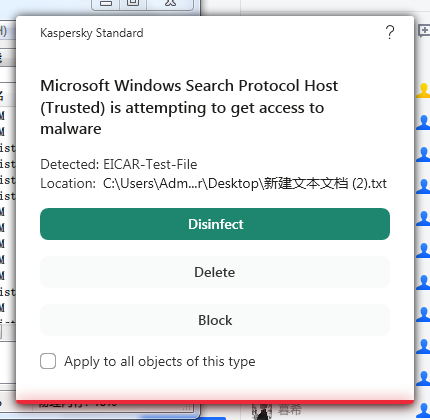Click the bottom-most blue user icon

pos(423,410)
